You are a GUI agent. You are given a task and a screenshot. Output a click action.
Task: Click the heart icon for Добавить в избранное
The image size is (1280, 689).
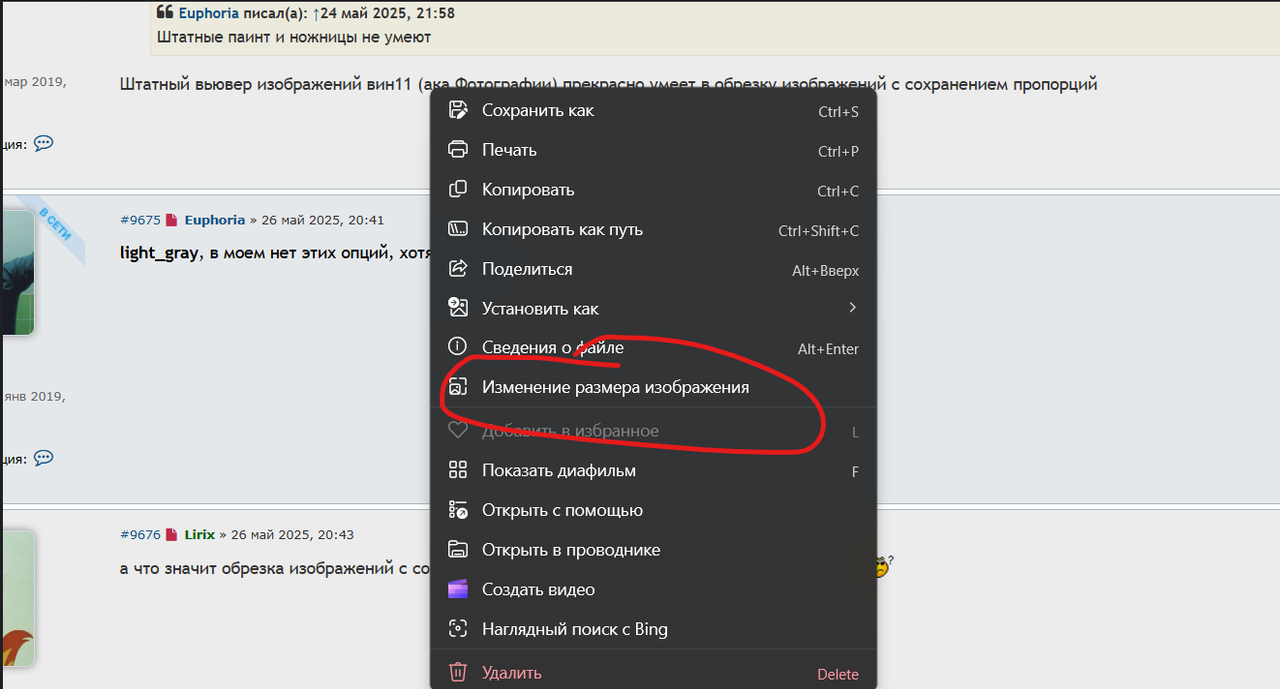pos(458,431)
